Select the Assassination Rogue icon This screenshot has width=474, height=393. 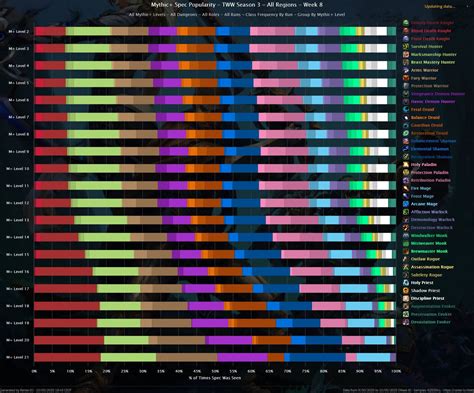coord(406,267)
